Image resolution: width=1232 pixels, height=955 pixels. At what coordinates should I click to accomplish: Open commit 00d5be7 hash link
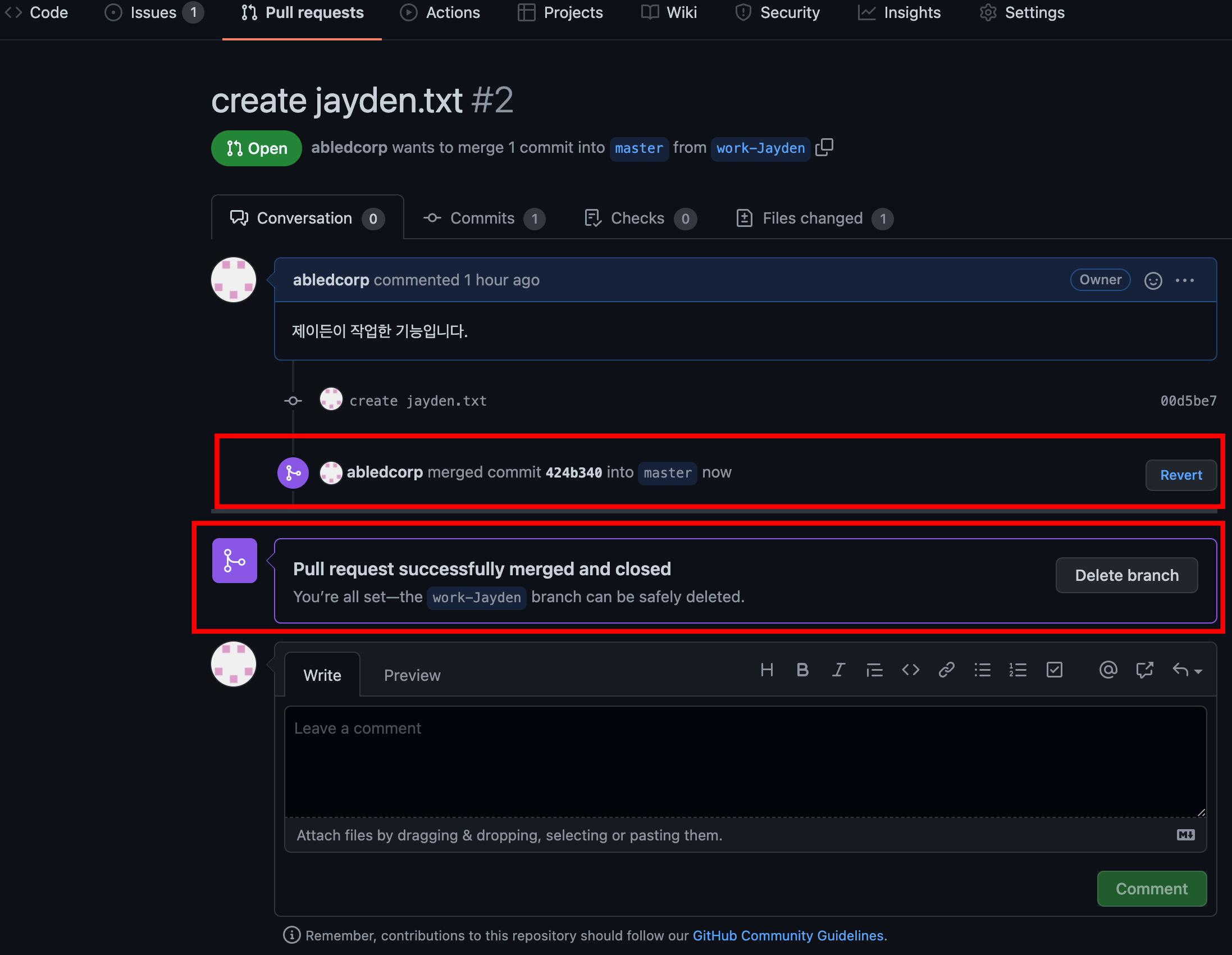point(1188,401)
